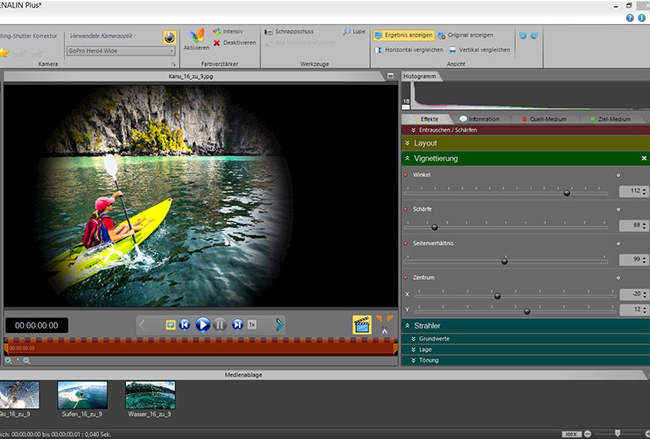This screenshot has width=650, height=440.
Task: Click the Winkel slider handle
Action: [x=567, y=193]
